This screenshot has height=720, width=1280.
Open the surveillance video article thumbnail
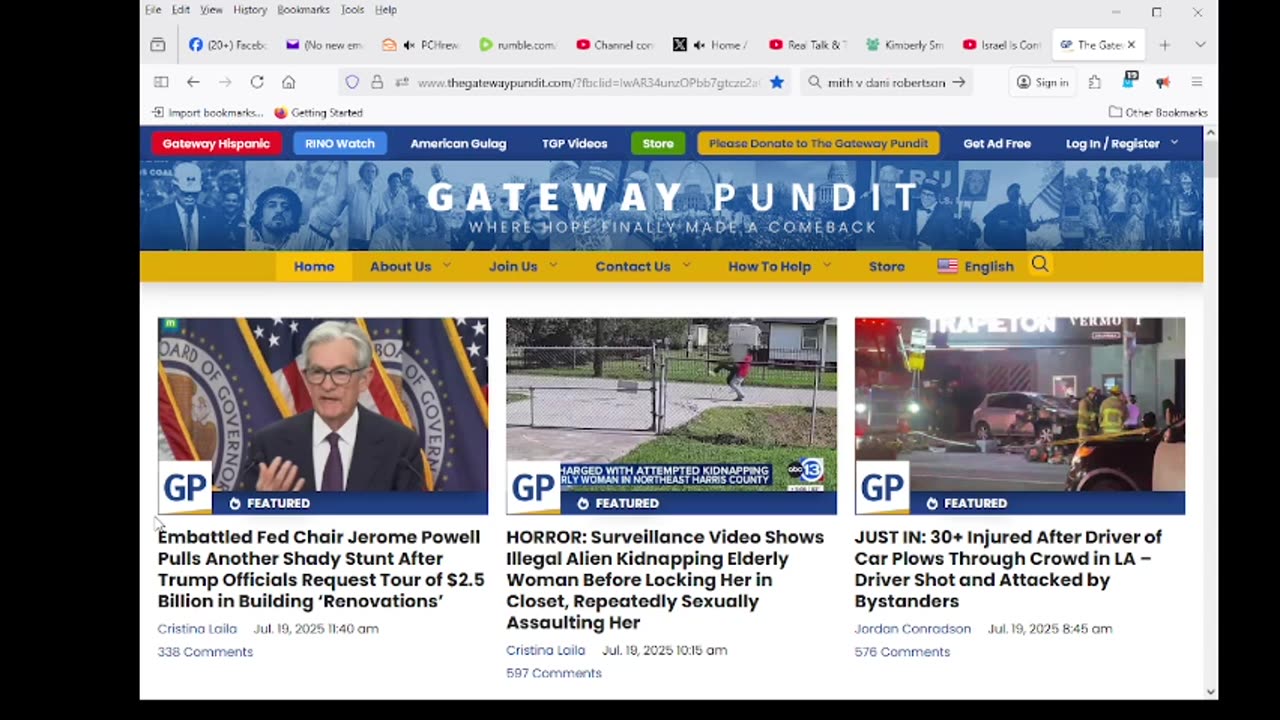(x=671, y=416)
